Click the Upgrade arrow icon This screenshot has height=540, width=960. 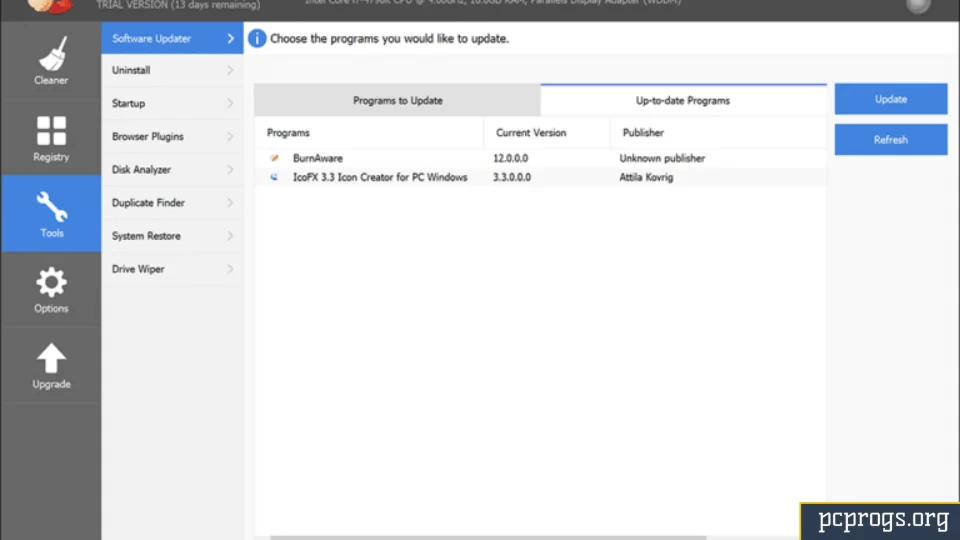pyautogui.click(x=51, y=358)
